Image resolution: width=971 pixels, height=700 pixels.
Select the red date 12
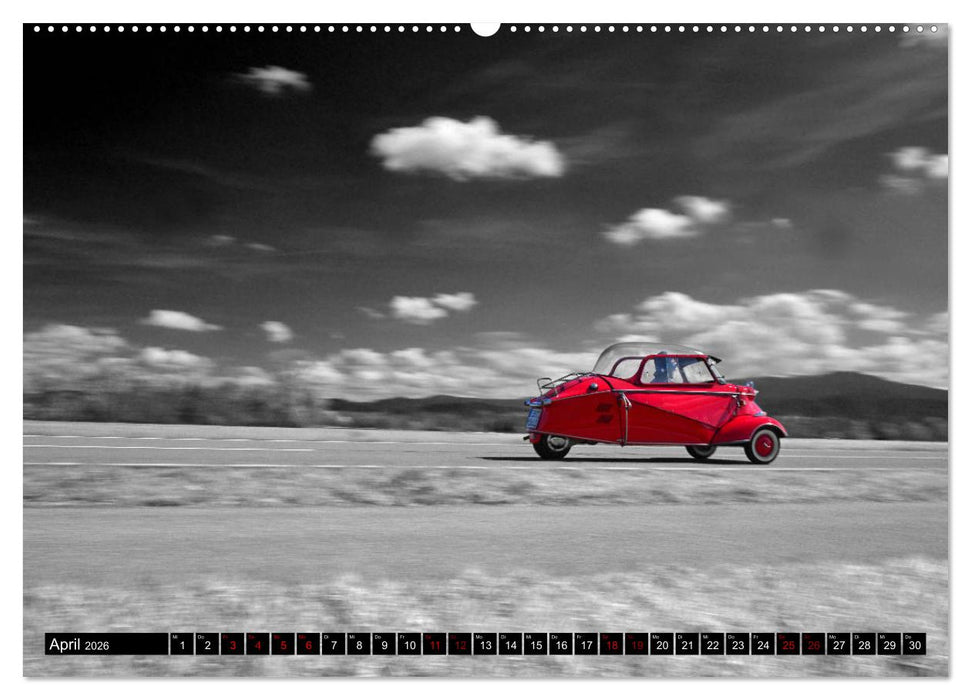(459, 646)
